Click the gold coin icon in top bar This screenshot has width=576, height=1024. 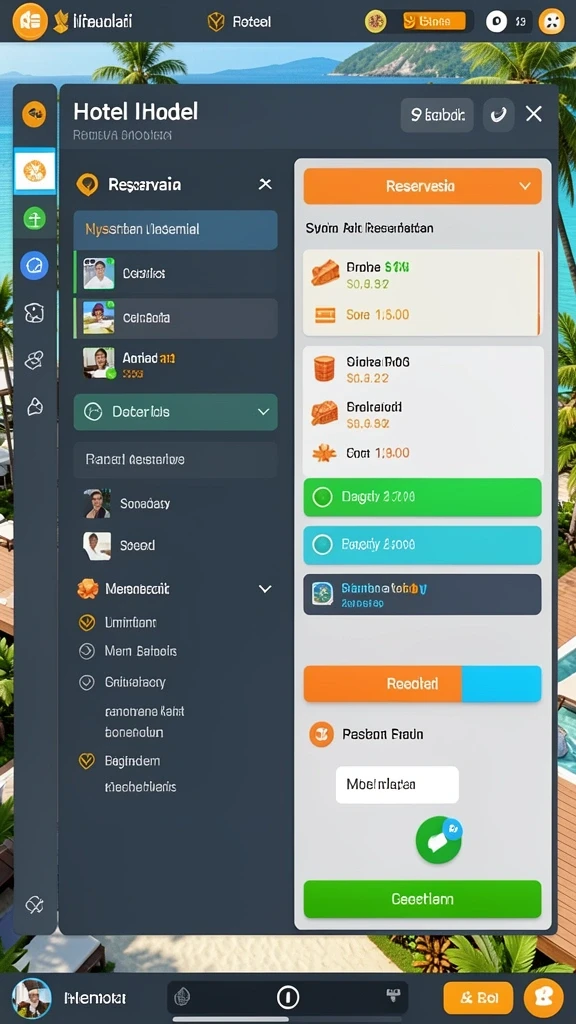376,22
